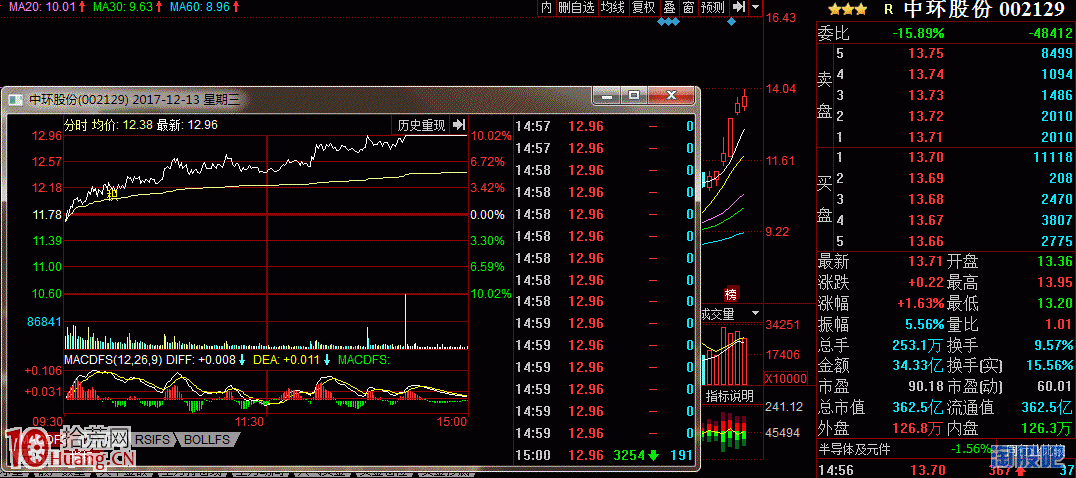Select sell level 1 price 13.71
This screenshot has width=1076, height=478.
pyautogui.click(x=926, y=137)
